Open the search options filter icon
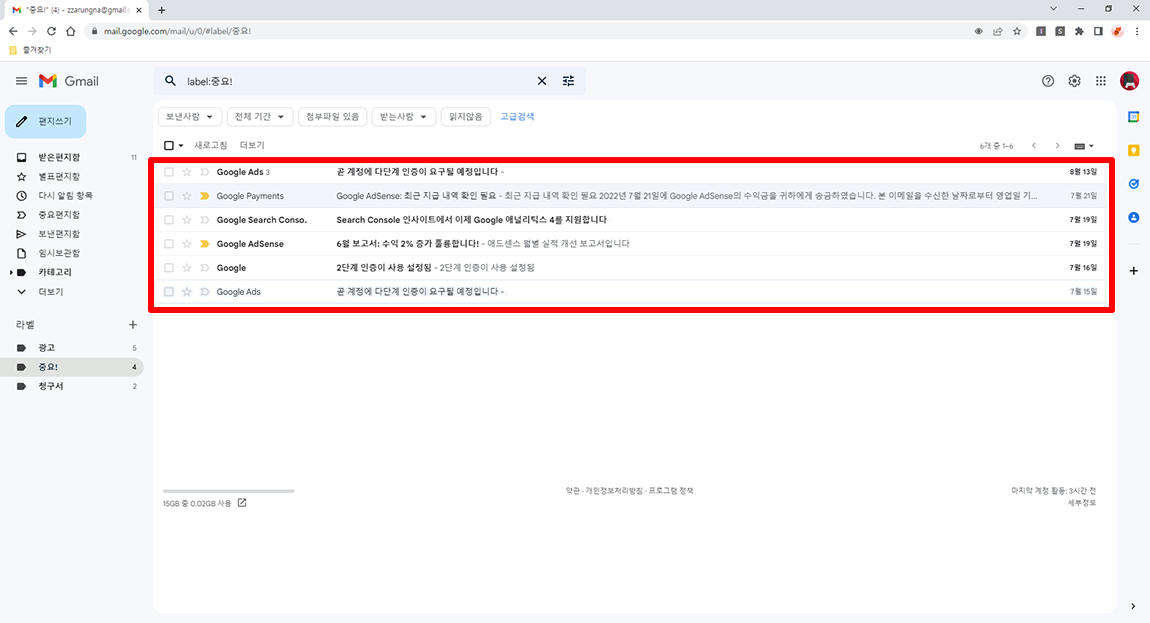This screenshot has width=1150, height=623. pos(568,81)
